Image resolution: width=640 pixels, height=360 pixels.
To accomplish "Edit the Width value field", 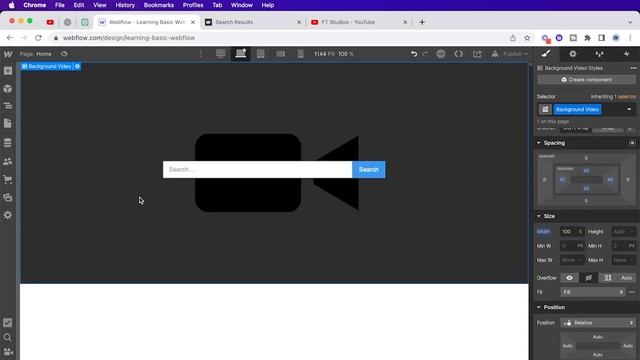I will click(572, 231).
